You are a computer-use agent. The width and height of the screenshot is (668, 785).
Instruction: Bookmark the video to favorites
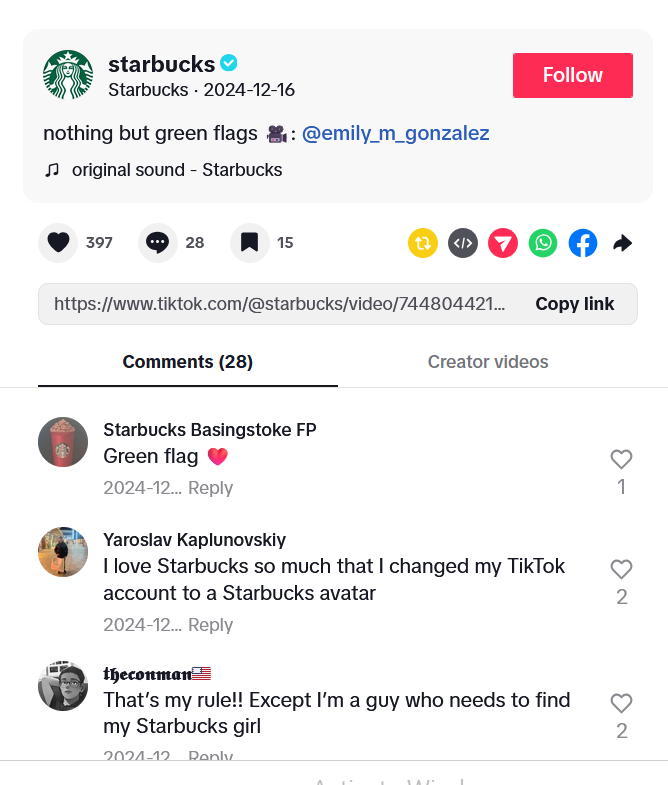[249, 243]
